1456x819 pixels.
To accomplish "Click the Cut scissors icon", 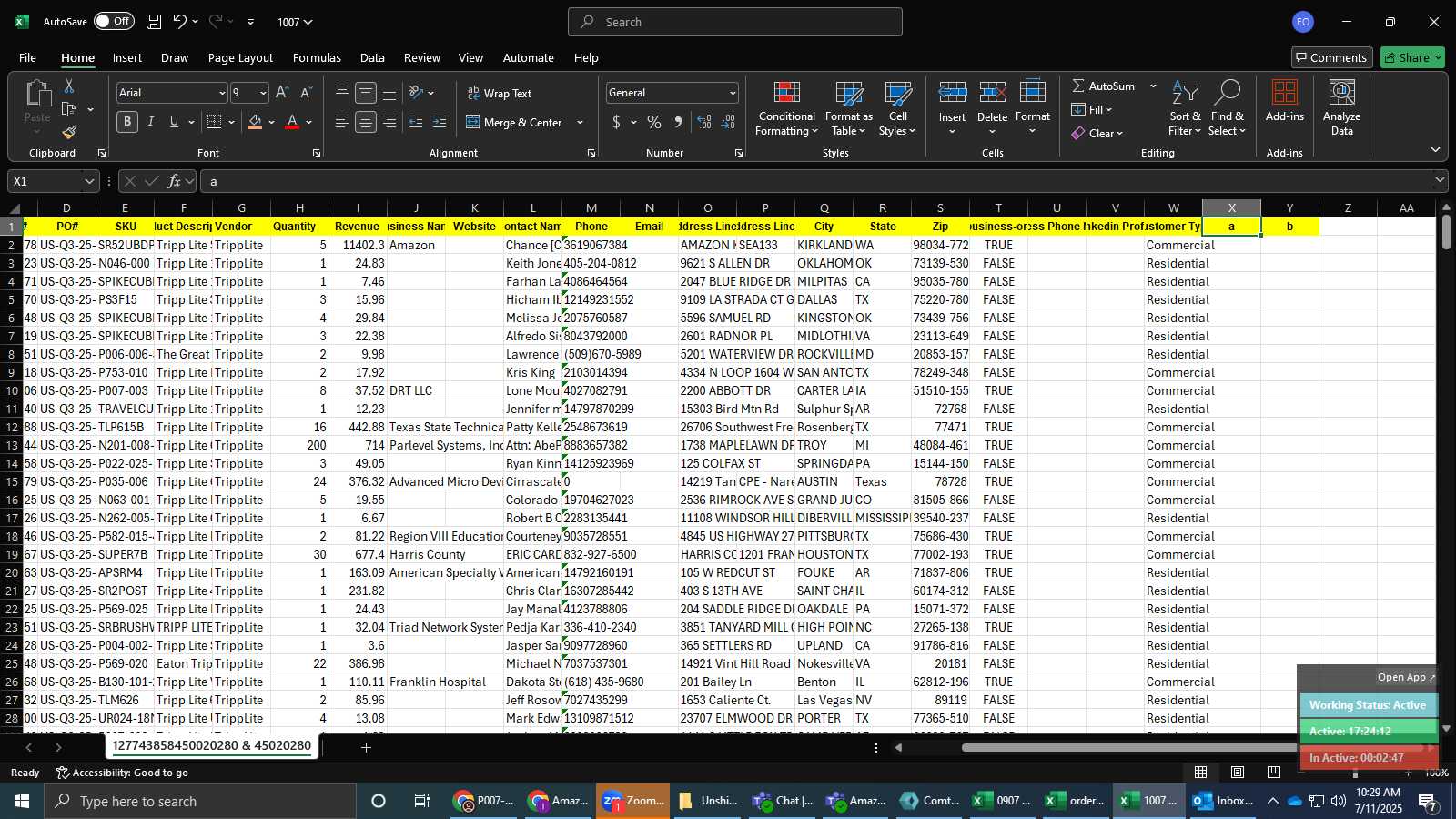I will pyautogui.click(x=69, y=86).
